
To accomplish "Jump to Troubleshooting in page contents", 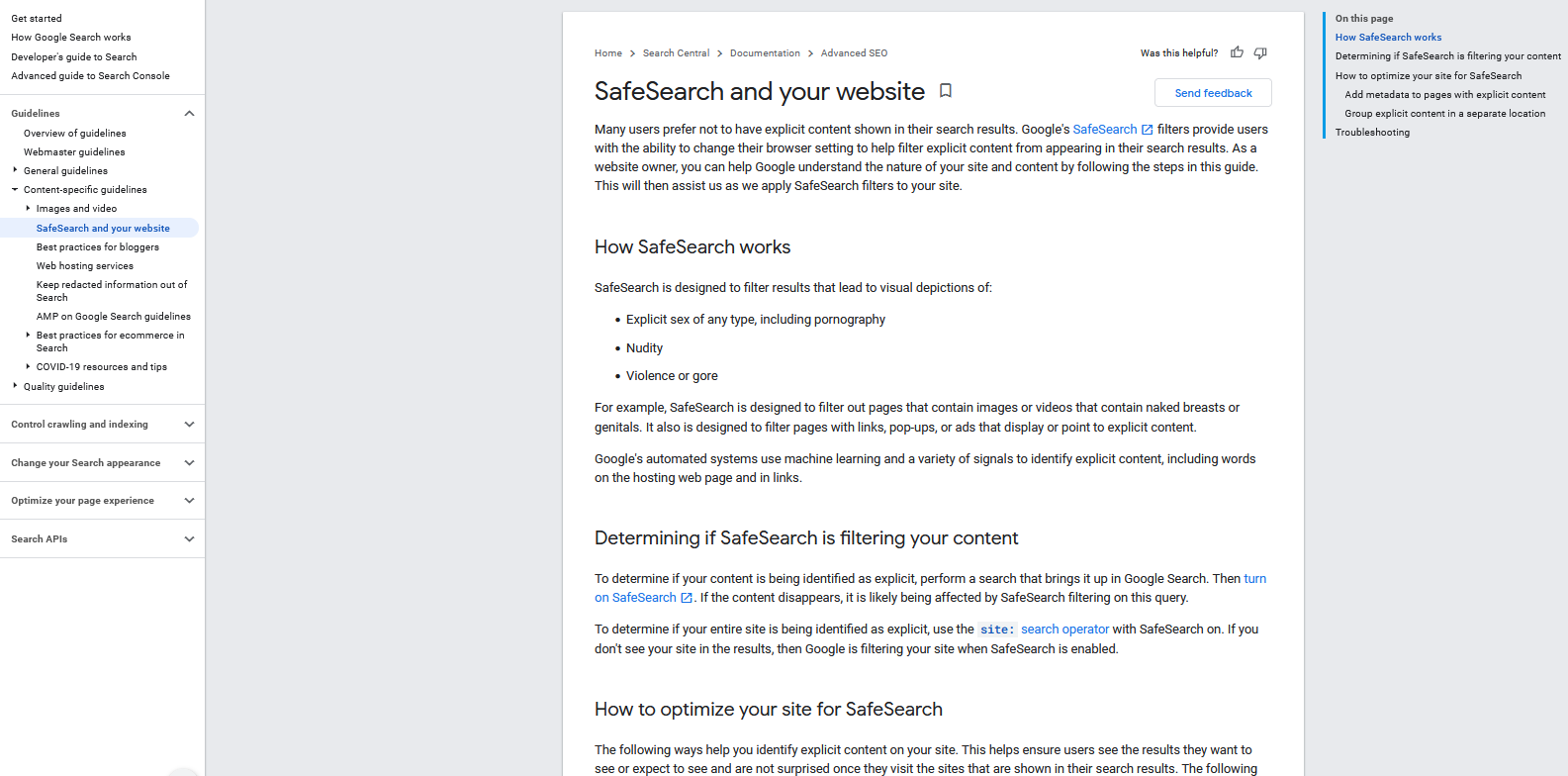I will (x=1372, y=133).
